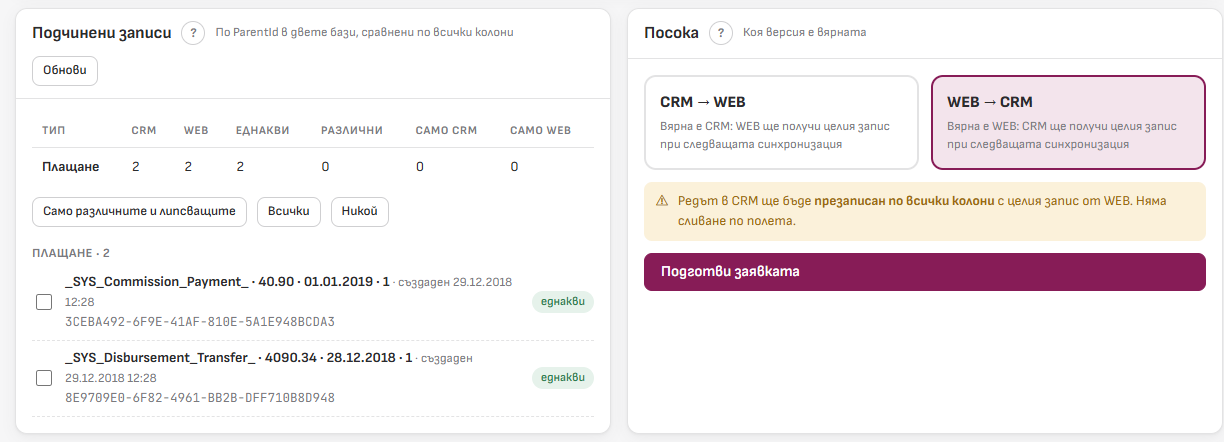Tick checkbox for _SYS_Disbursement_Transfer_ record

pos(44,378)
